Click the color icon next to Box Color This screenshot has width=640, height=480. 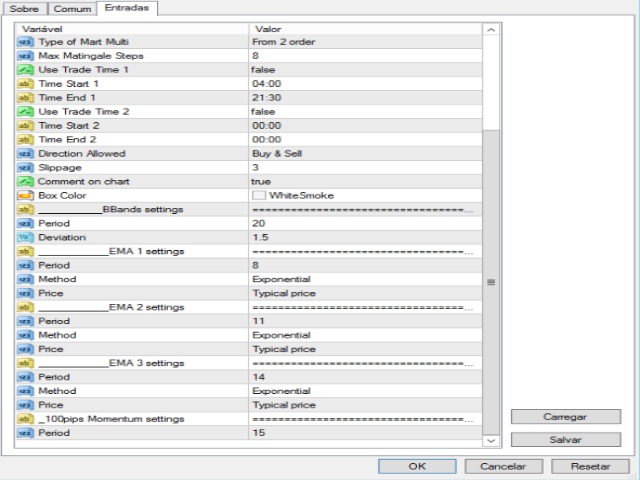tap(25, 196)
